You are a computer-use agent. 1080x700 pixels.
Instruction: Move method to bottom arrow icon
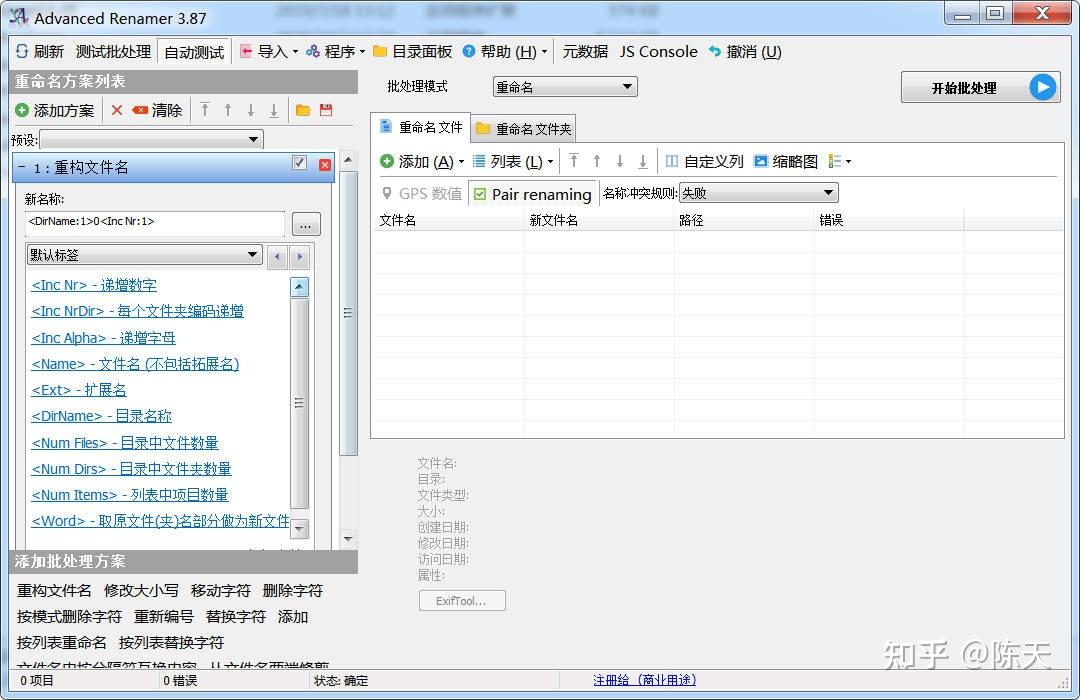pyautogui.click(x=273, y=110)
